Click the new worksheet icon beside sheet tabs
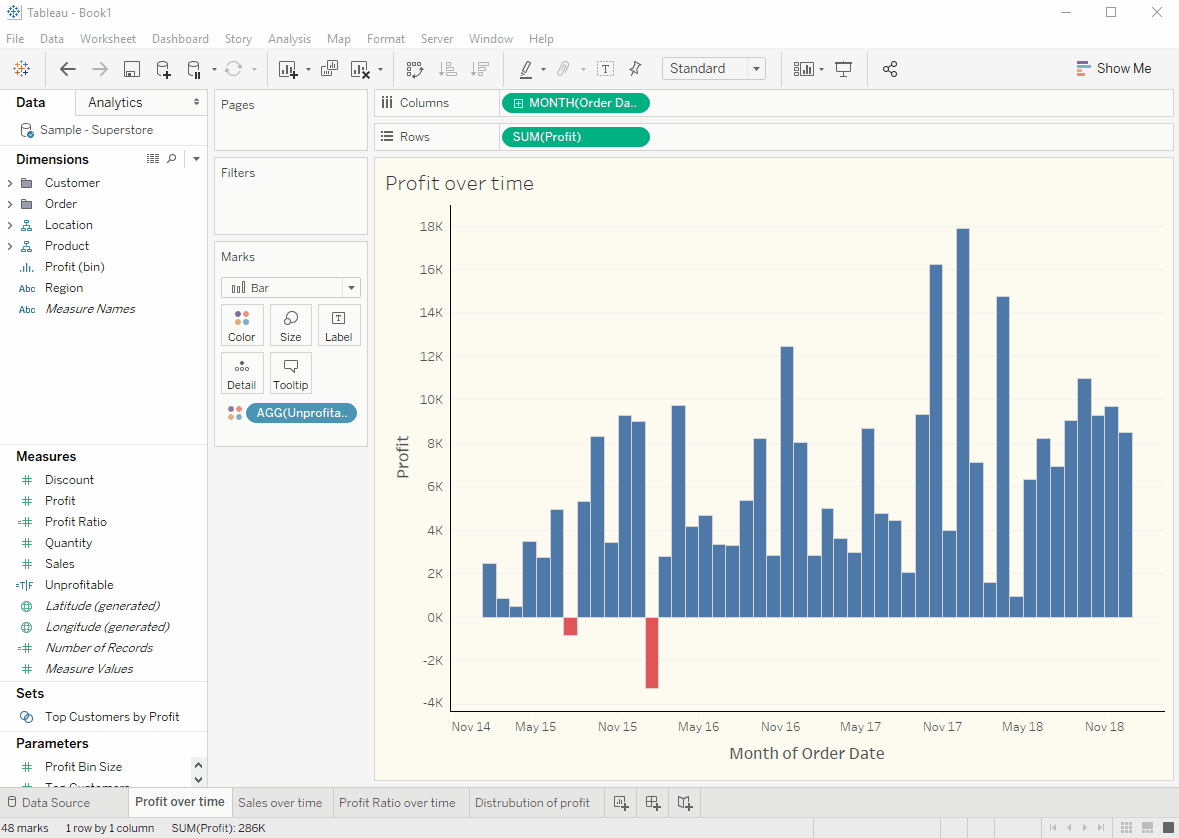 (621, 802)
